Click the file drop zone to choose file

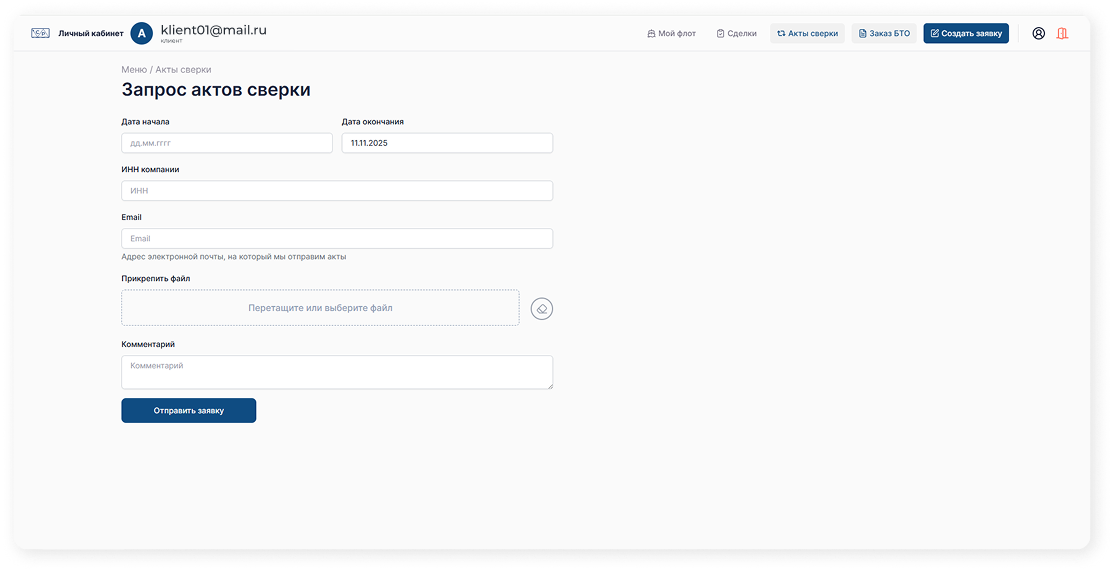click(x=320, y=308)
